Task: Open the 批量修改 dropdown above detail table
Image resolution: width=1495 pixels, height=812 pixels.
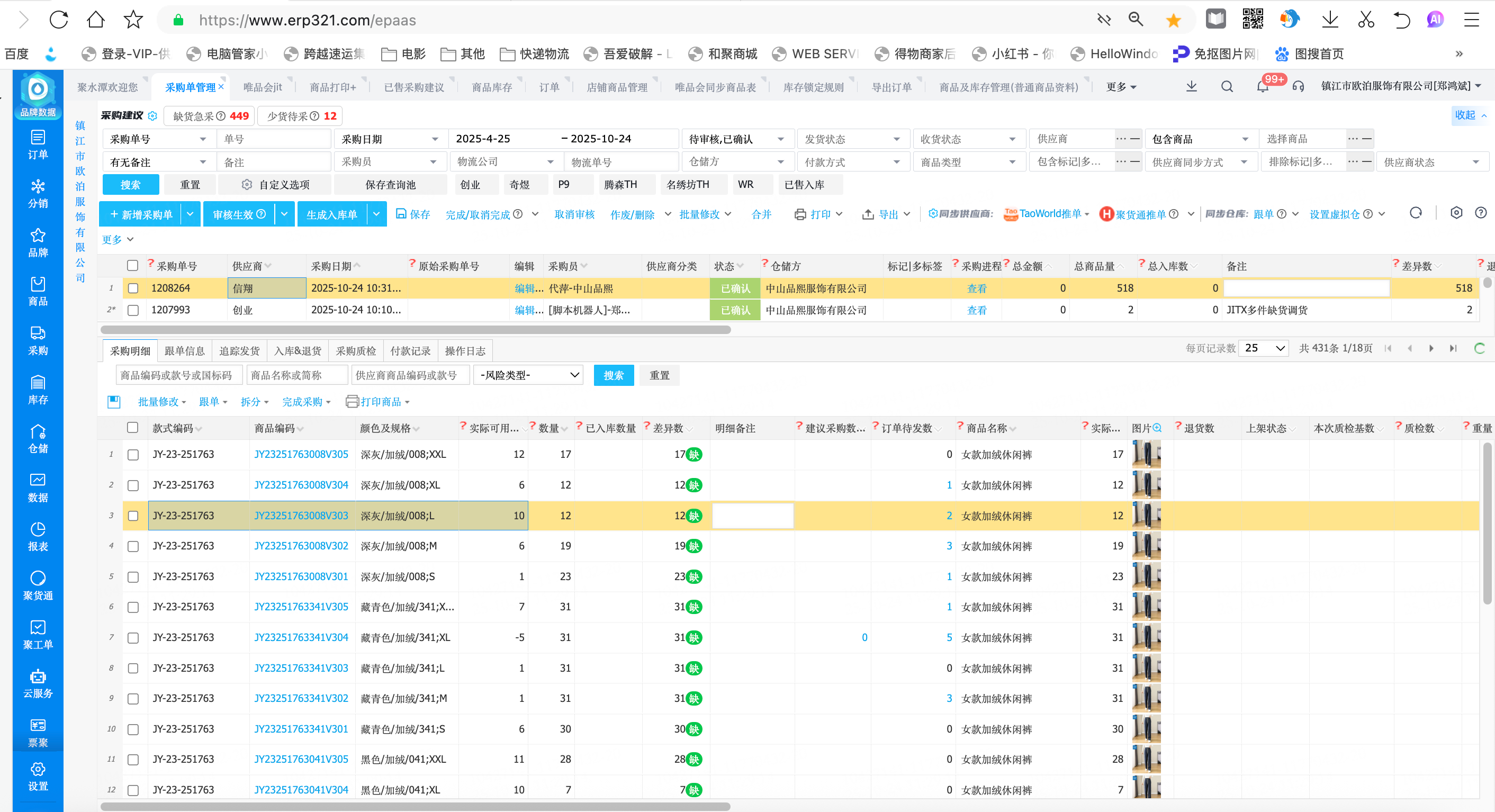Action: pyautogui.click(x=161, y=402)
